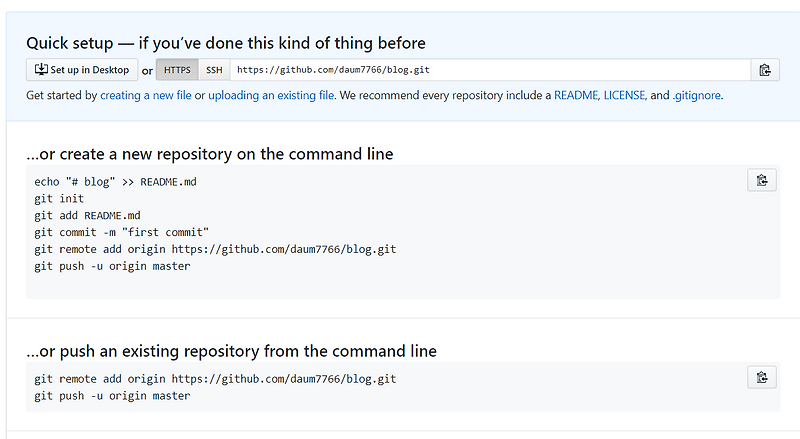The width and height of the screenshot is (800, 439).
Task: Click the git commit -m "first commit" line
Action: [x=121, y=232]
